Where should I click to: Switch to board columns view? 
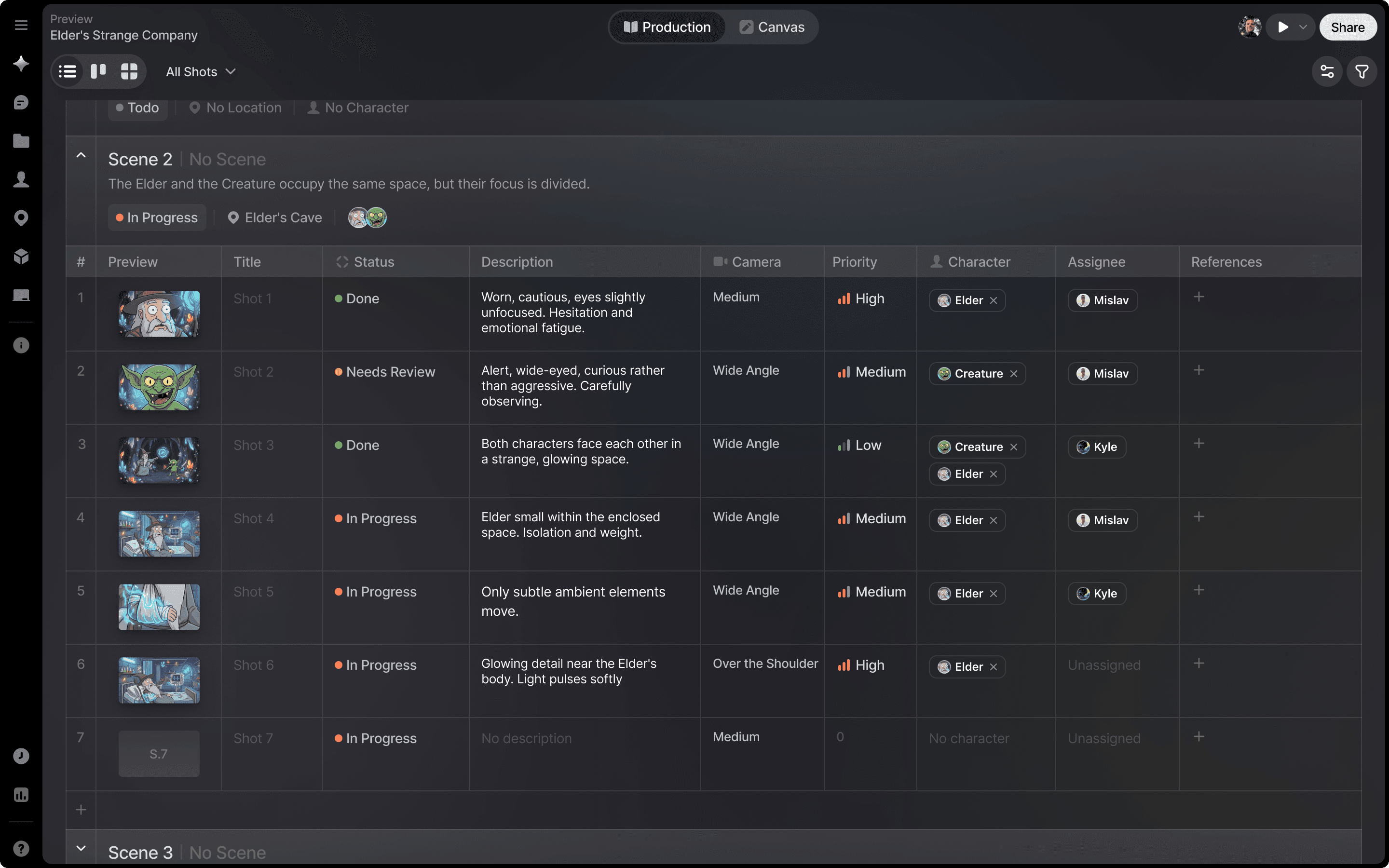click(98, 72)
